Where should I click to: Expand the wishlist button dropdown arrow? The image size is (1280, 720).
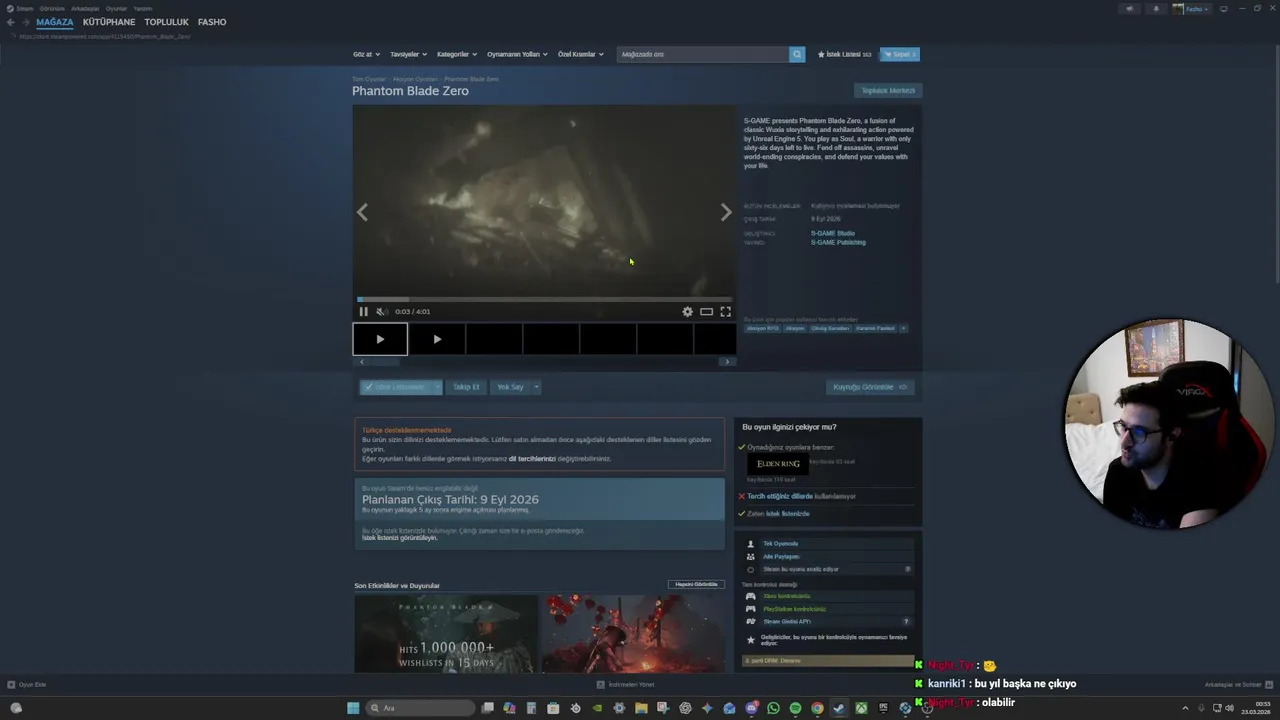(x=437, y=387)
